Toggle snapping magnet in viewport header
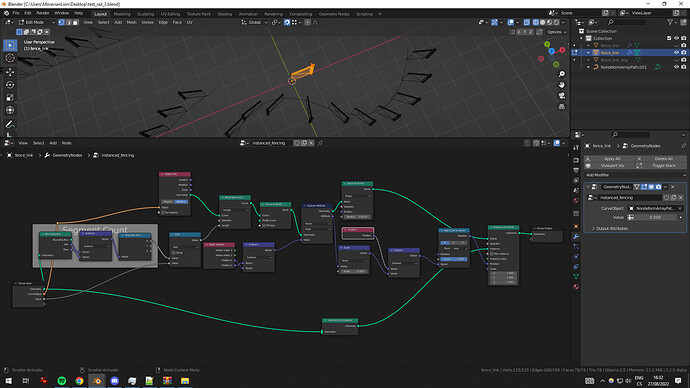This screenshot has width=690, height=388. tap(287, 22)
